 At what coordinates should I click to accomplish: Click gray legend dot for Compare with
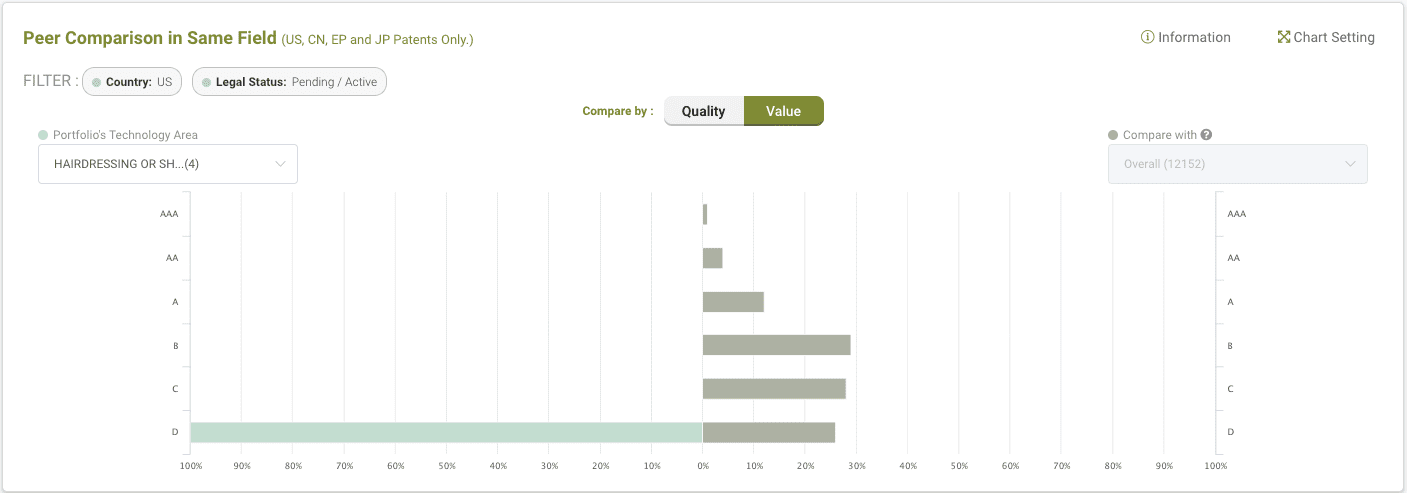[1113, 135]
